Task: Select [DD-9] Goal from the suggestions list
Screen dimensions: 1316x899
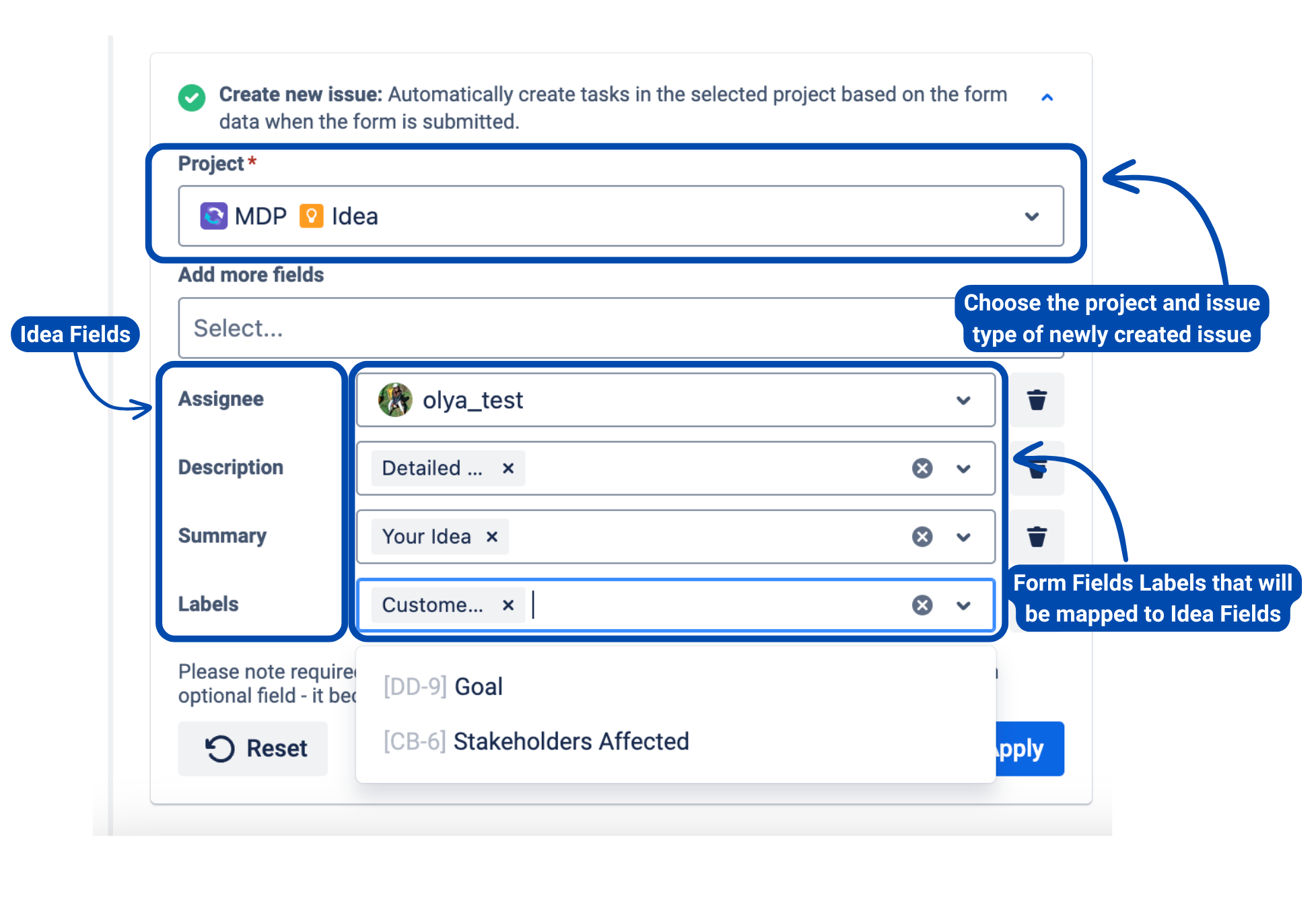Action: 442,686
